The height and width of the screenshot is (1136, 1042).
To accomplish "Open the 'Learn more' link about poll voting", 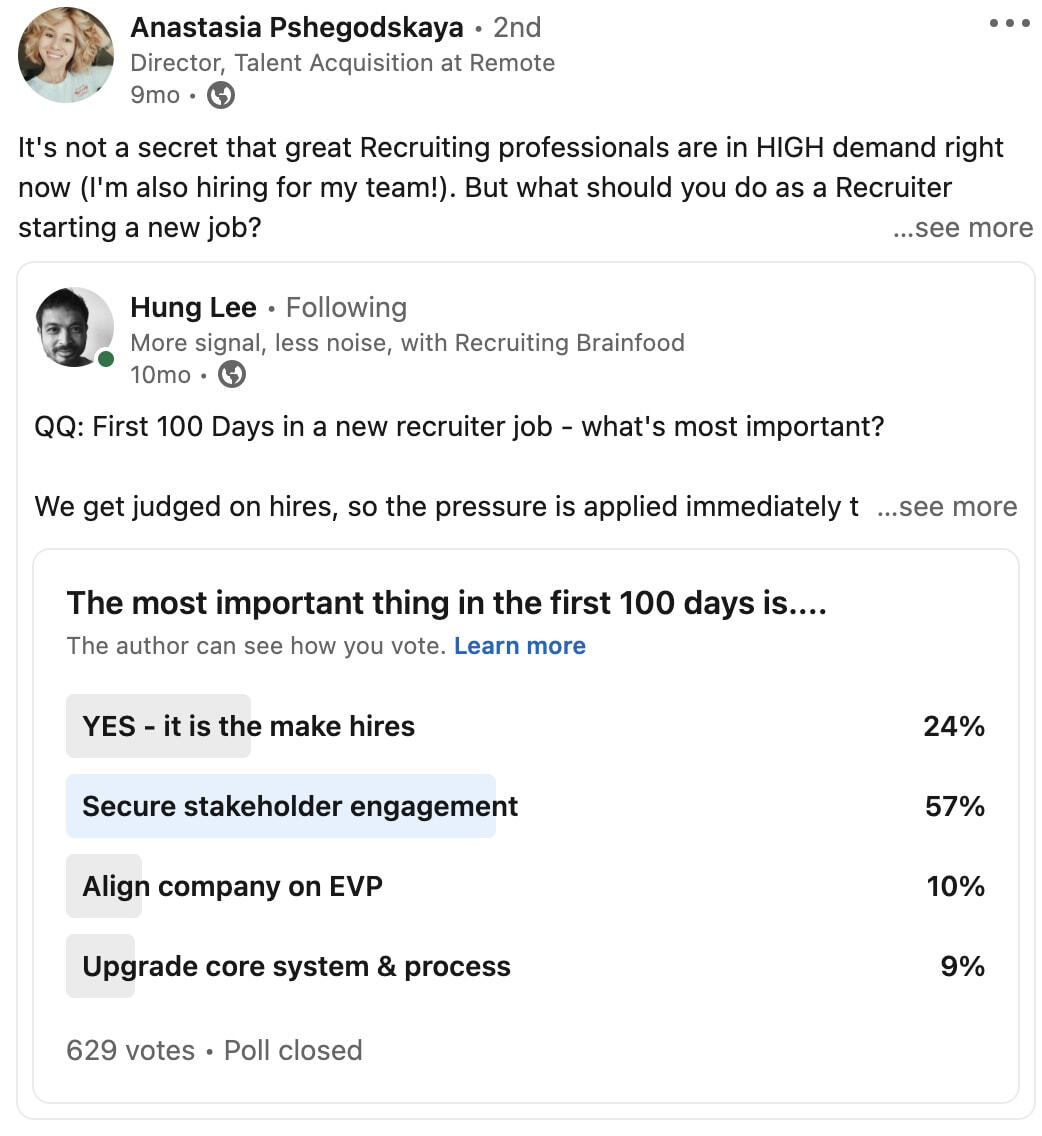I will coord(519,646).
